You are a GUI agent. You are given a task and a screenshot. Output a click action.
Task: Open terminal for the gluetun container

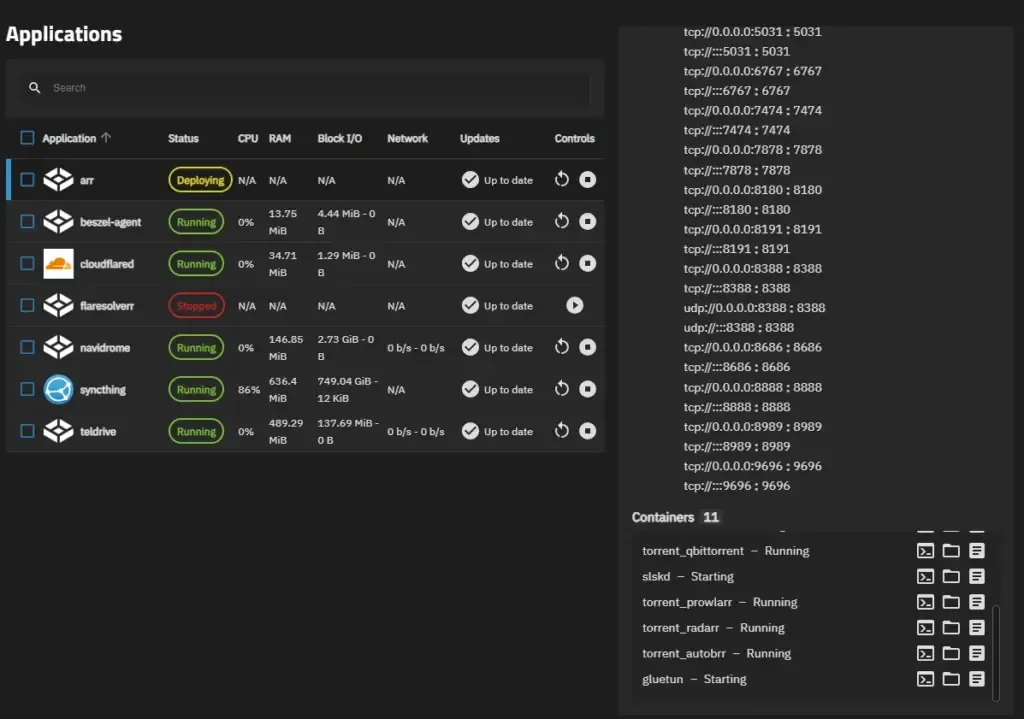tap(925, 679)
